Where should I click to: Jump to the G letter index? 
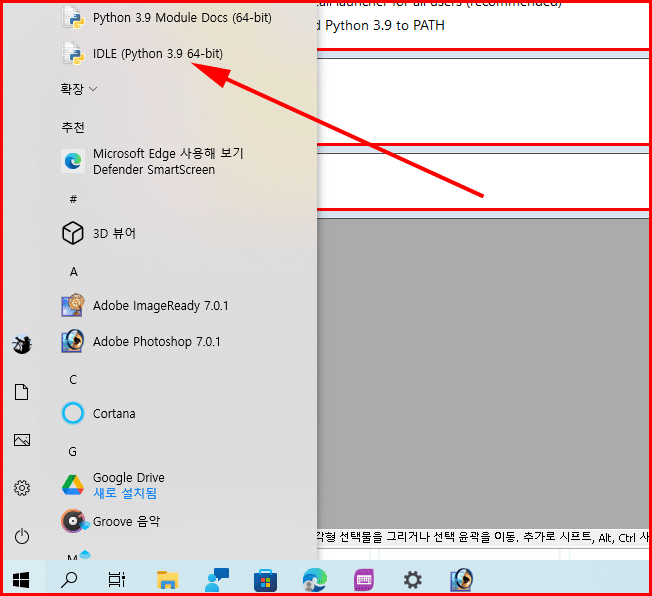pos(73,452)
